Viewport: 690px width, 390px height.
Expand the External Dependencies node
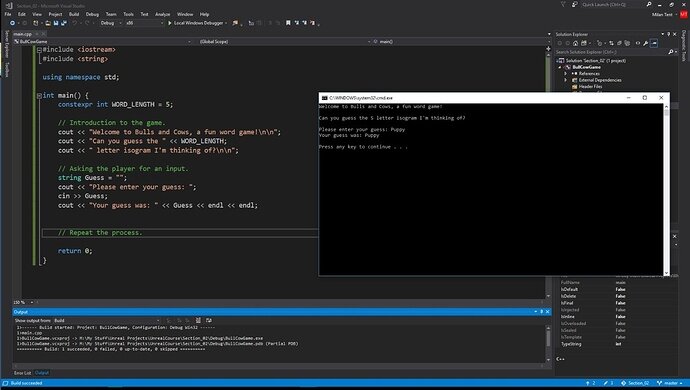coord(566,80)
